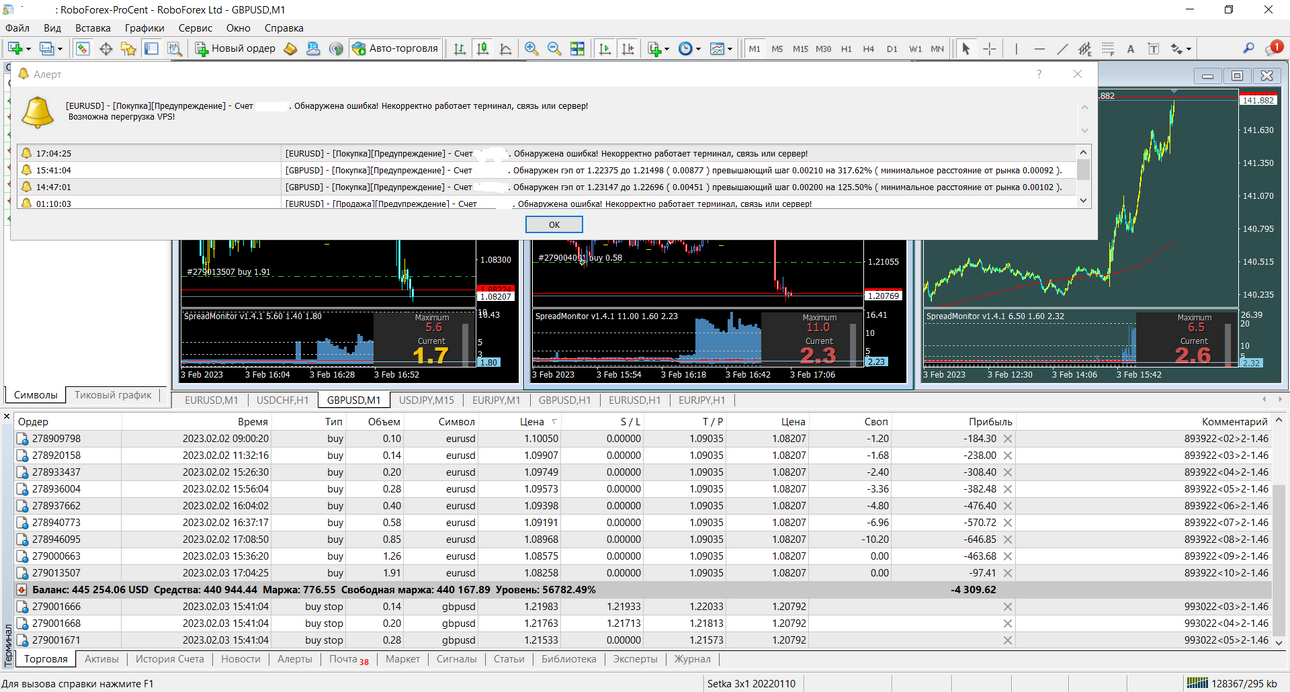Select the candlestick chart type icon
1290x692 pixels.
[x=482, y=48]
